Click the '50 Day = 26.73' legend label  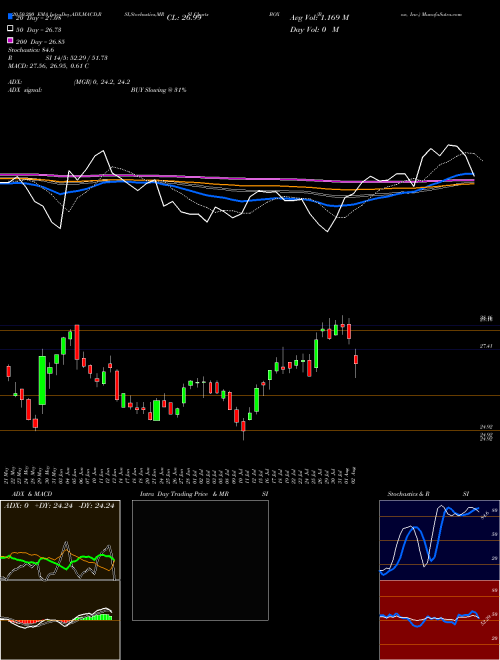[39, 30]
